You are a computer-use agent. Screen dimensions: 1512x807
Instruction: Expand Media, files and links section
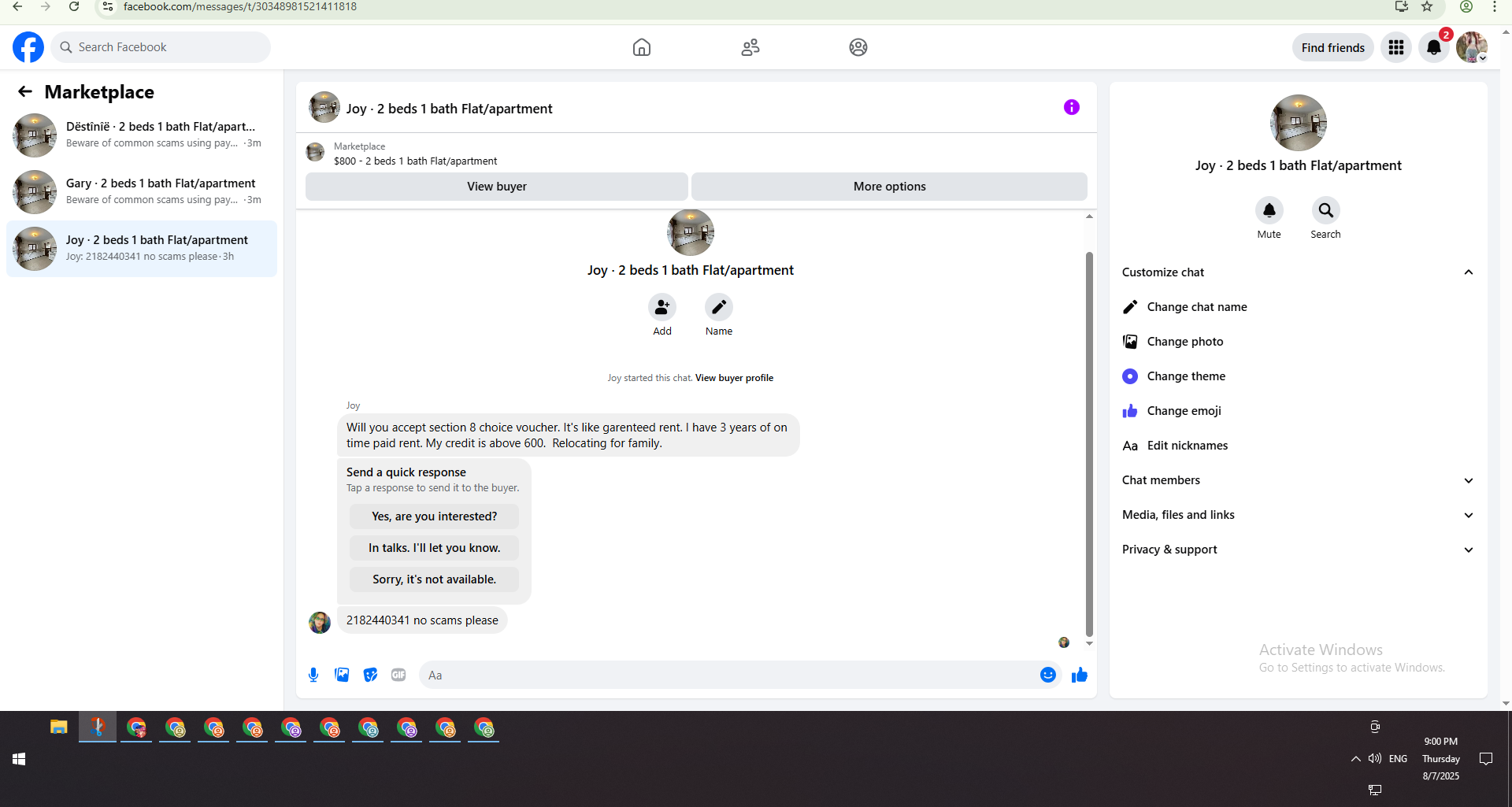click(x=1298, y=515)
